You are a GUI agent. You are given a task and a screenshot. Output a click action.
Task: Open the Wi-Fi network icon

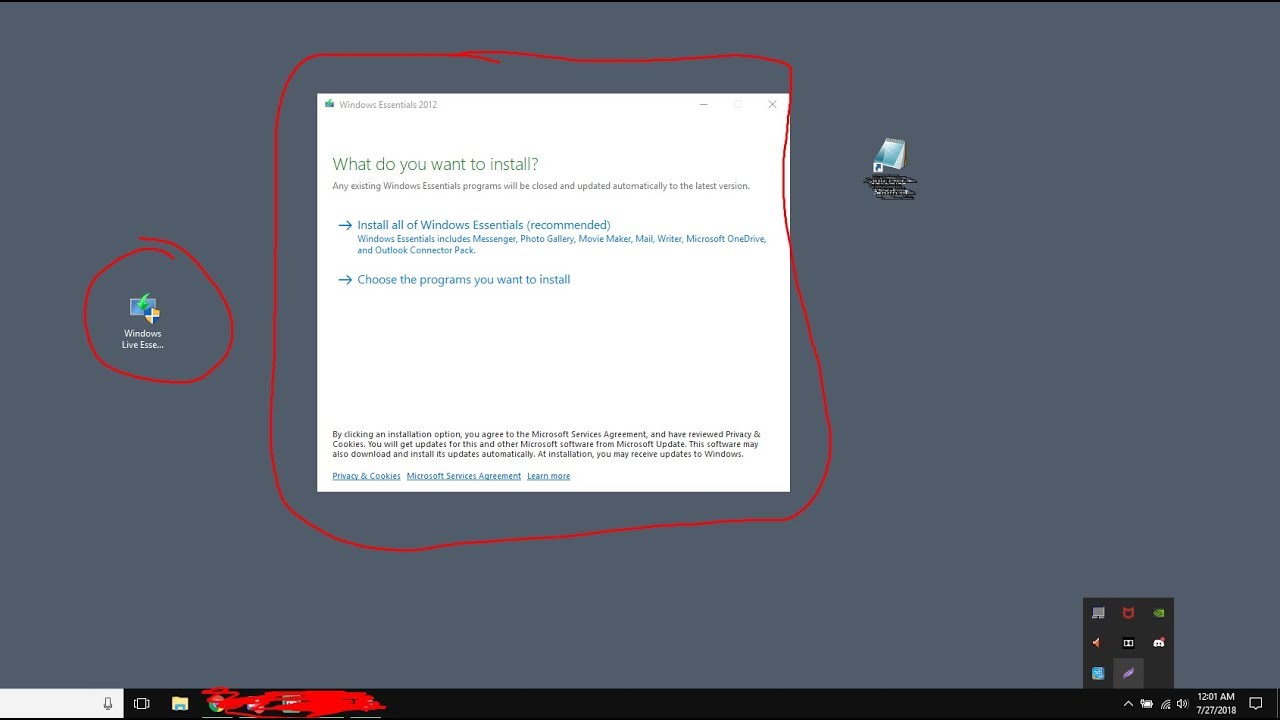pos(1165,704)
